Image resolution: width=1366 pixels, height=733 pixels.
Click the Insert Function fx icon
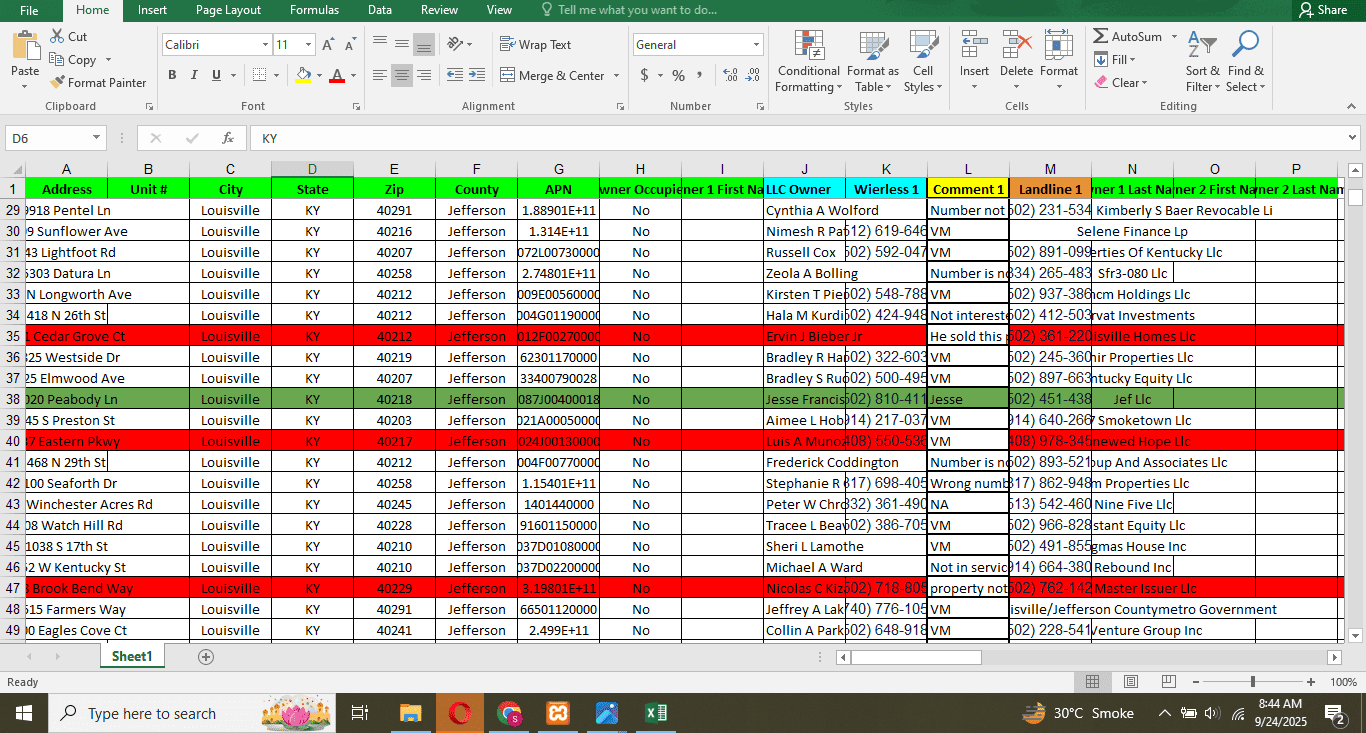pyautogui.click(x=228, y=138)
